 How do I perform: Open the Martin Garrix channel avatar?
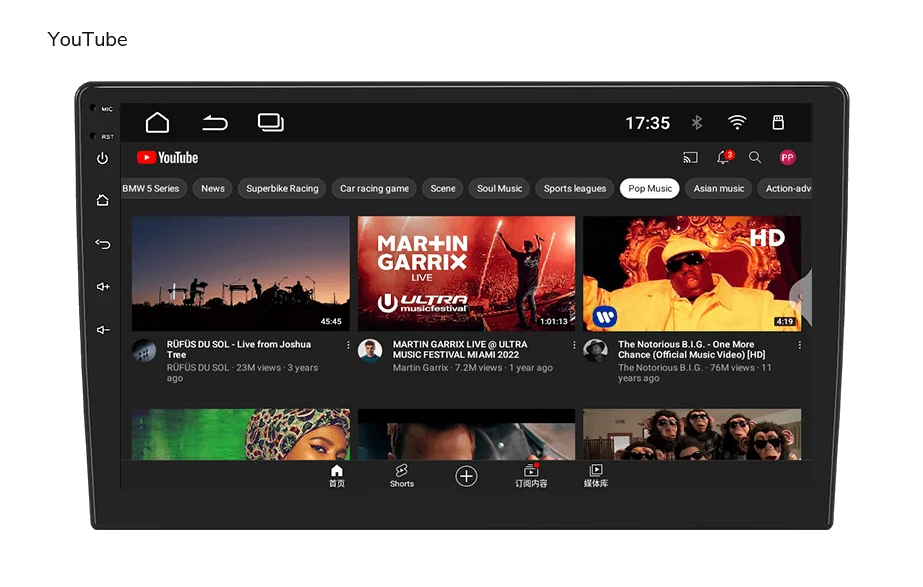click(370, 351)
